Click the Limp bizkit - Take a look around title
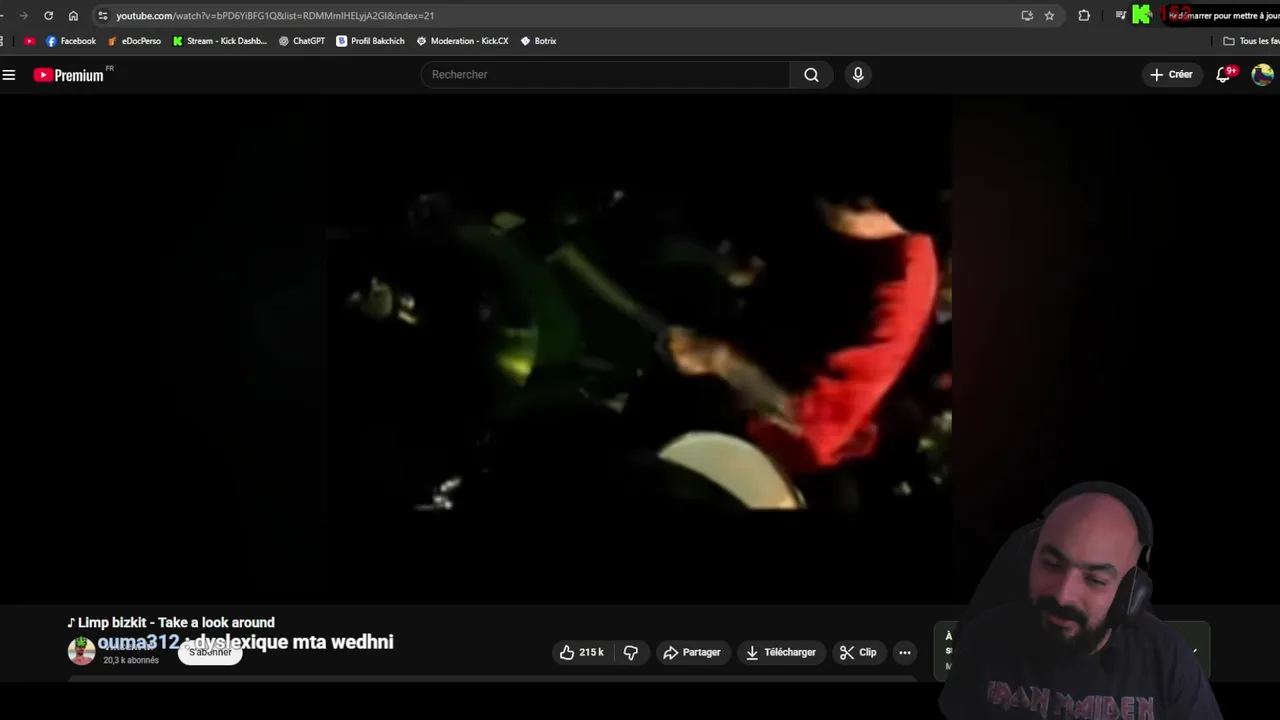Viewport: 1280px width, 720px height. (176, 622)
